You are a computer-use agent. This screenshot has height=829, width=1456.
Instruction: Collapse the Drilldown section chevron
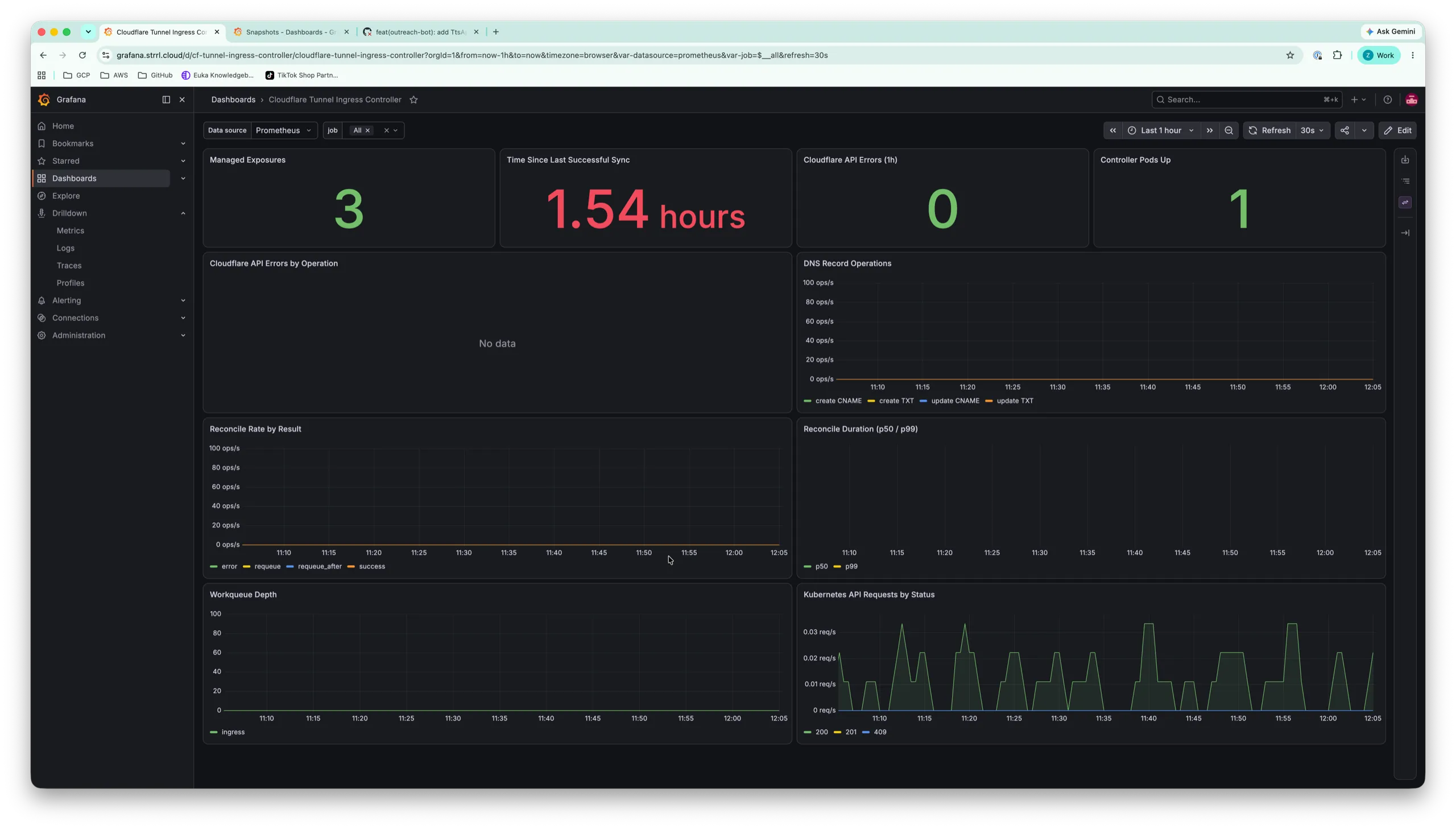coord(183,213)
